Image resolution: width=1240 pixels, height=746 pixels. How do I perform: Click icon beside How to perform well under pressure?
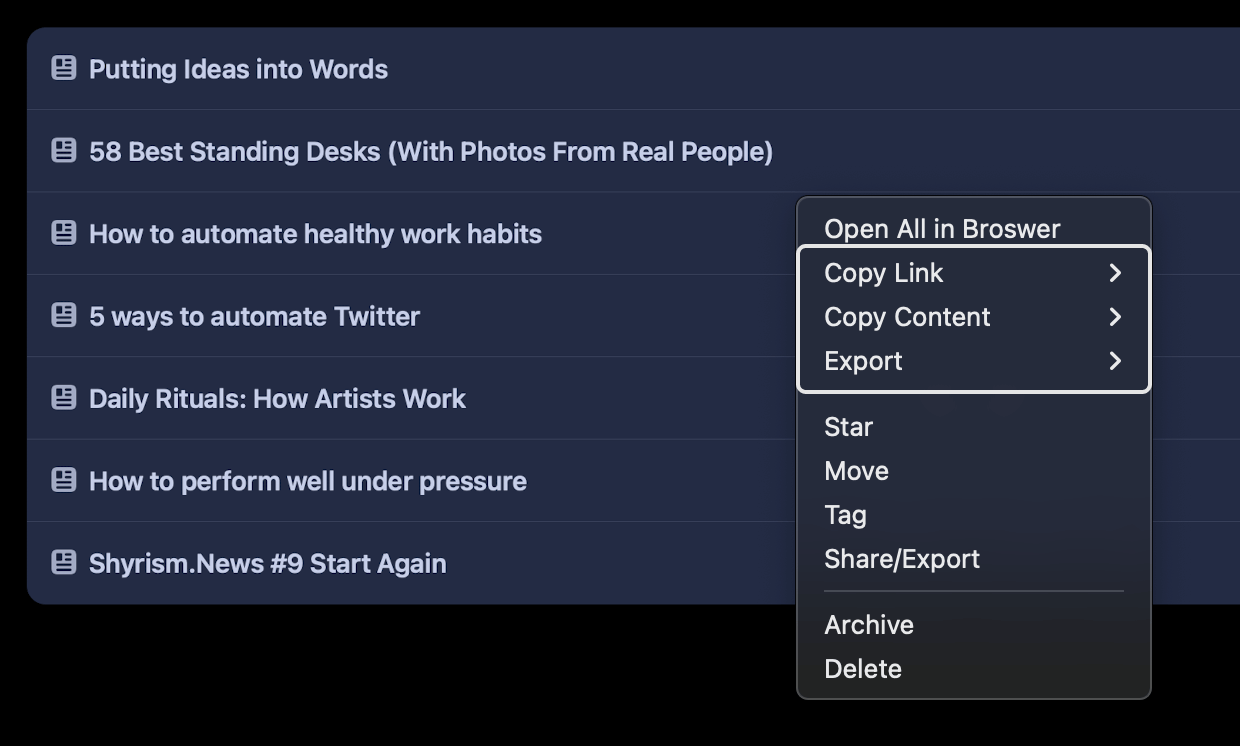pyautogui.click(x=64, y=480)
